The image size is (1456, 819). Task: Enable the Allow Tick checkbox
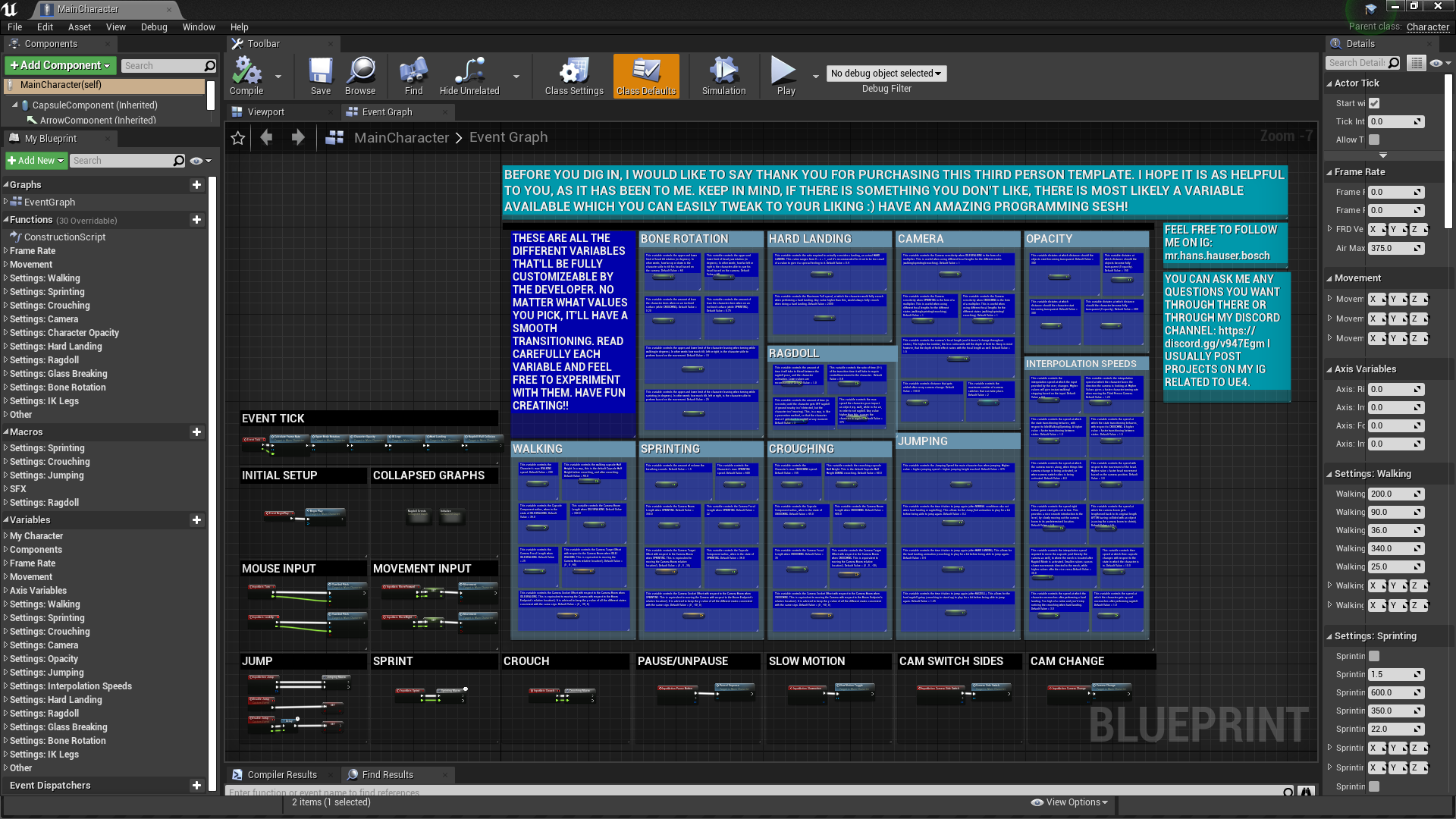pyautogui.click(x=1374, y=140)
